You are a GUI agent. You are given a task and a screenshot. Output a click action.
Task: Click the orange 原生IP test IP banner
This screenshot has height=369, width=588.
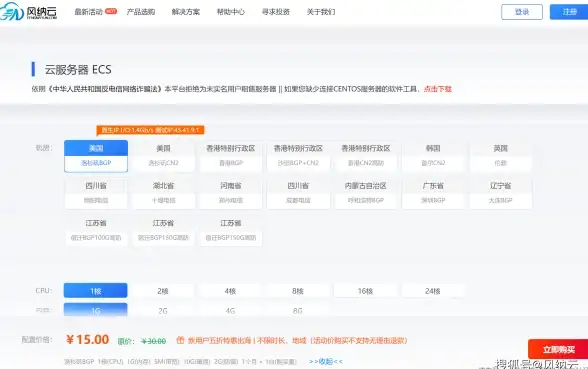click(150, 130)
